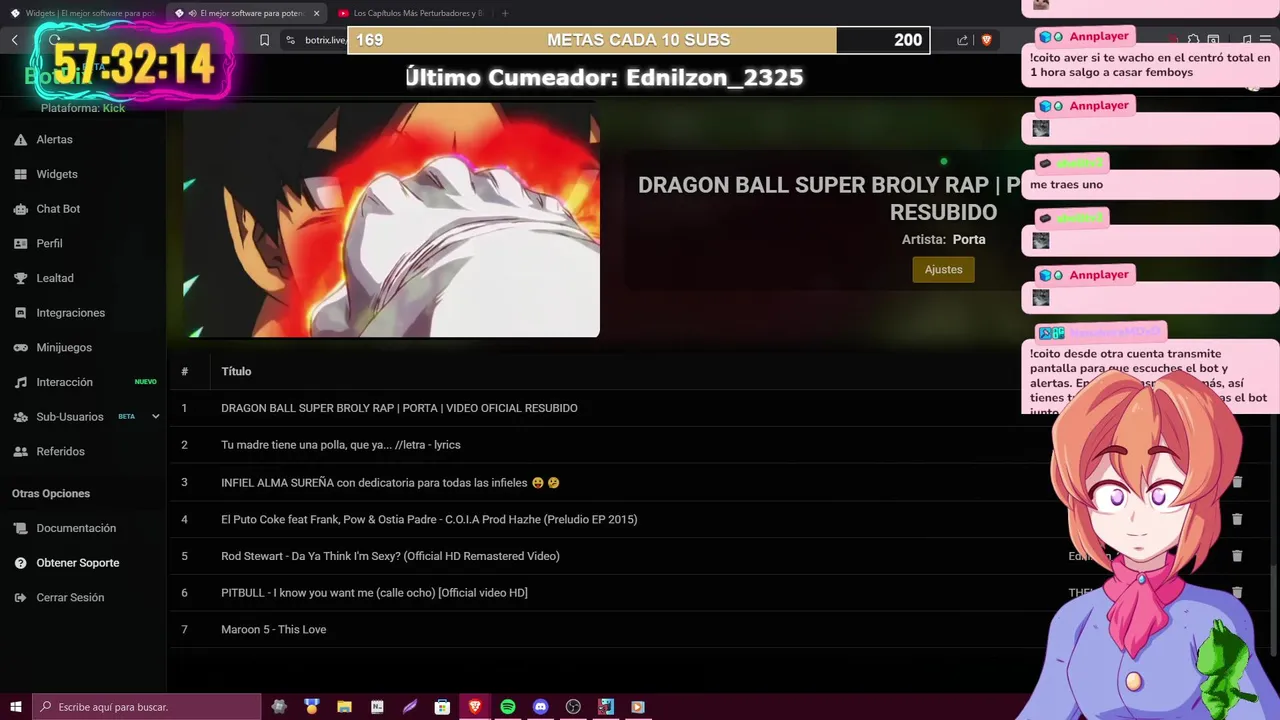Open the Perfil page

coord(49,243)
